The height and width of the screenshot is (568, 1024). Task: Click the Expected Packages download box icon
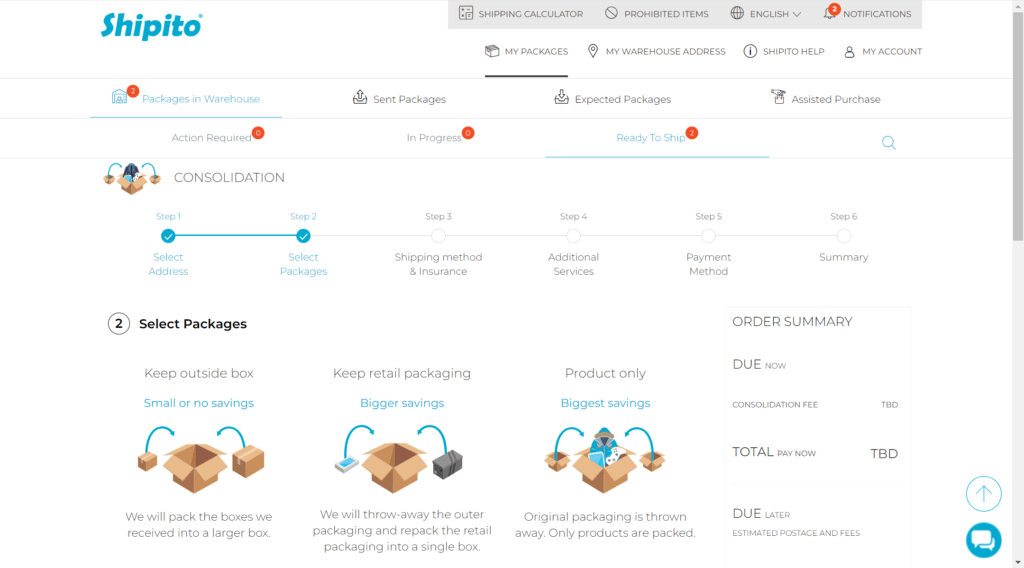pos(562,97)
